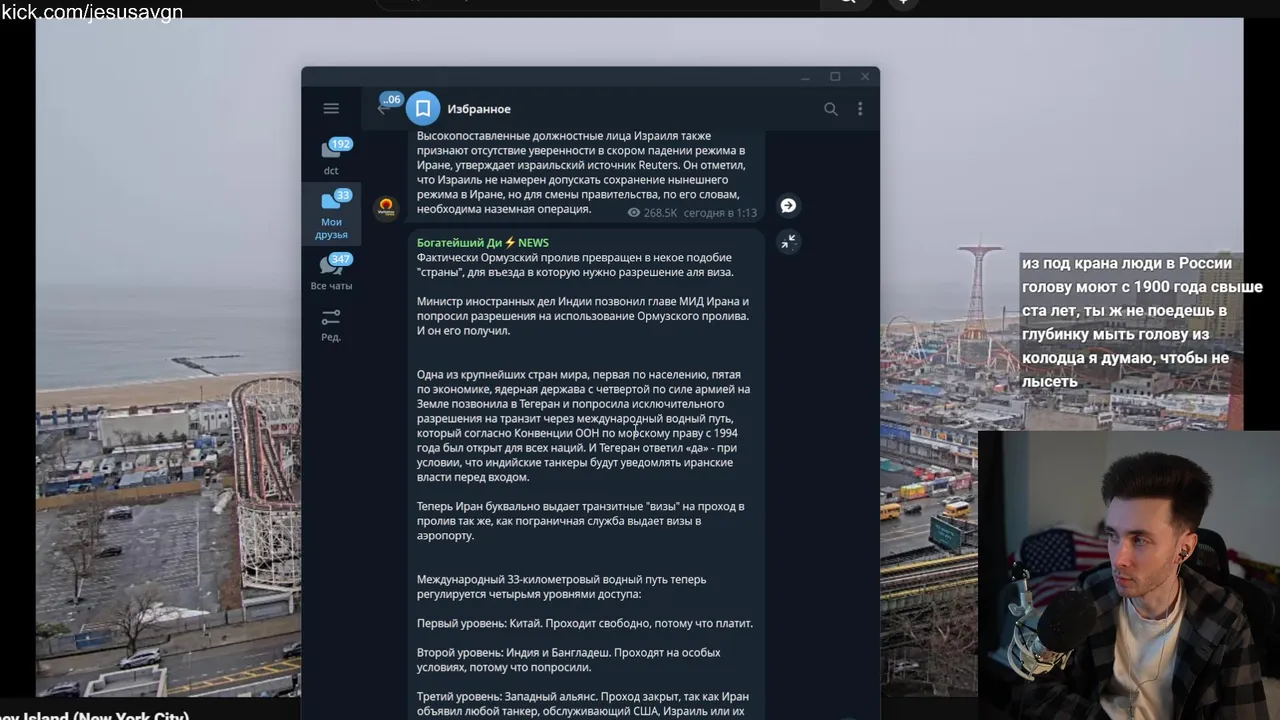Open search in the Избранное chat
The width and height of the screenshot is (1280, 720).
(x=830, y=109)
